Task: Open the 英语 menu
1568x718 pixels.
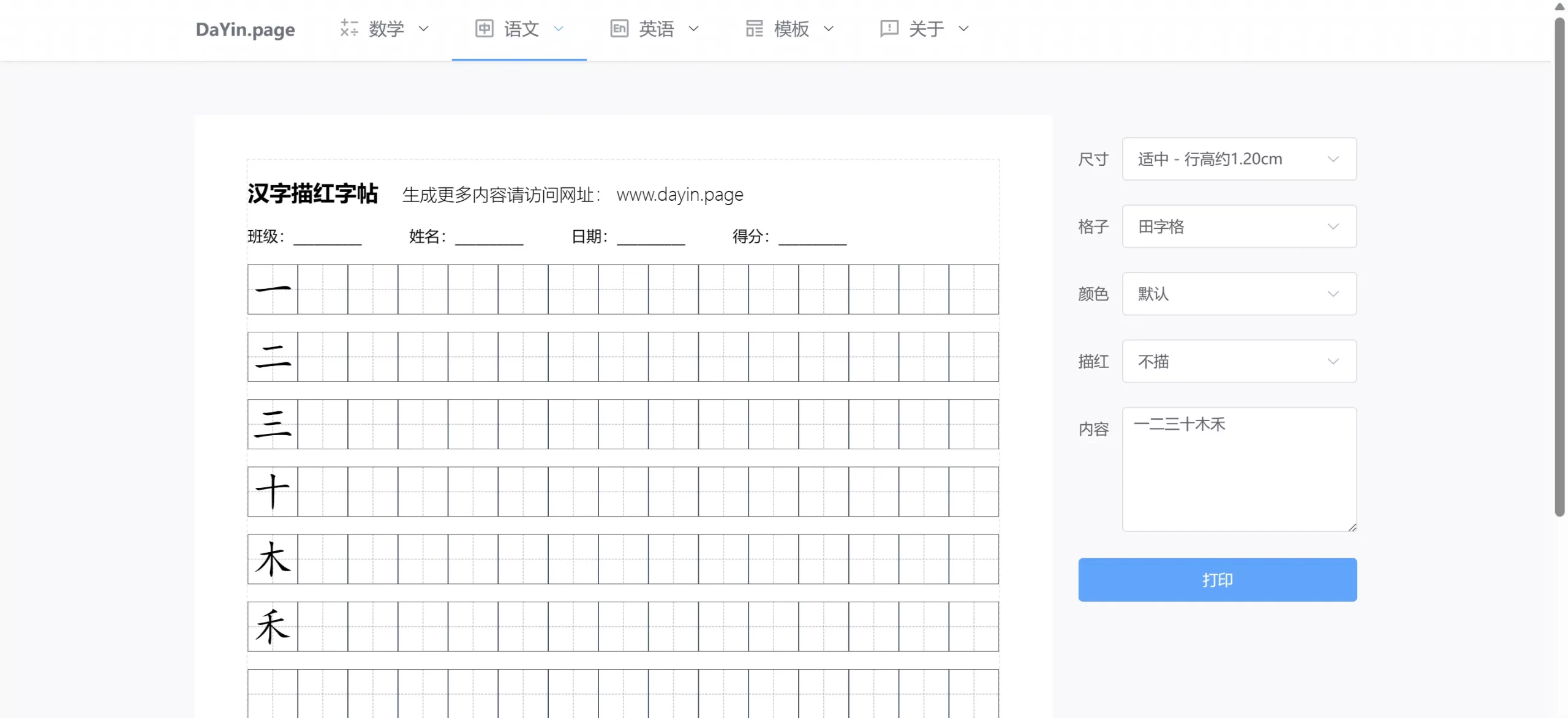Action: [656, 28]
